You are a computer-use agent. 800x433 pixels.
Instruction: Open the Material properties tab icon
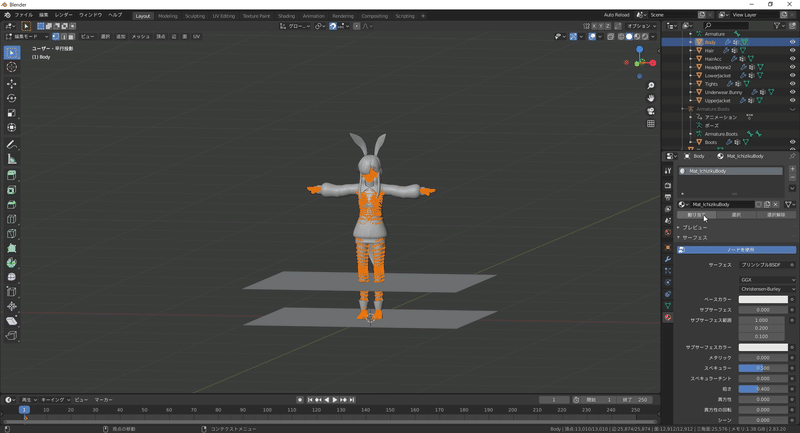[668, 317]
